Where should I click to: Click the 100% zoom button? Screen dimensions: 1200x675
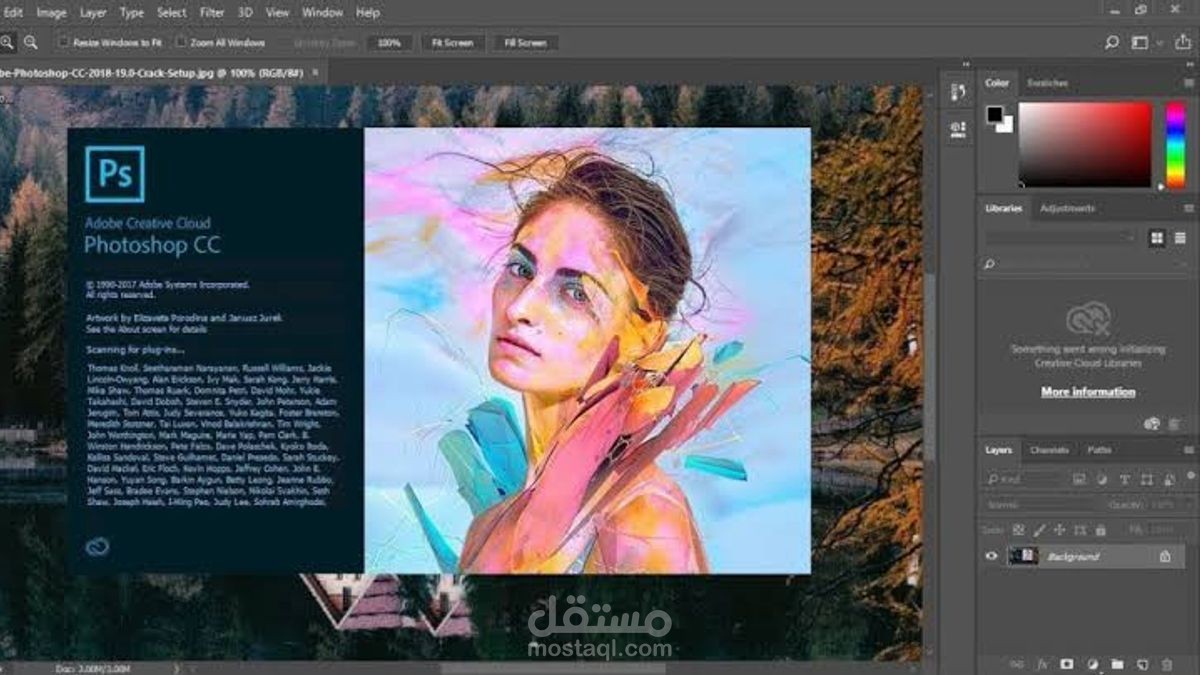click(x=389, y=43)
